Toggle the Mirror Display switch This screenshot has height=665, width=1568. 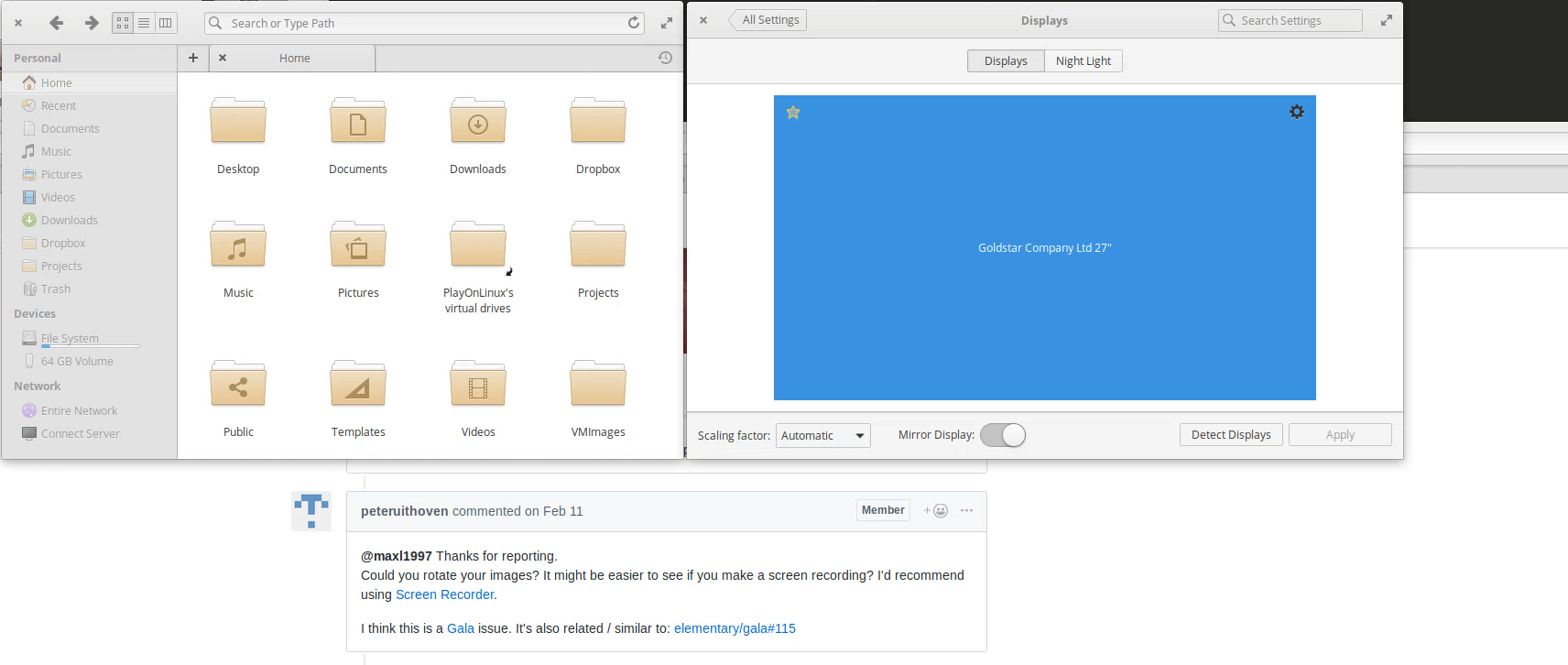point(1003,435)
